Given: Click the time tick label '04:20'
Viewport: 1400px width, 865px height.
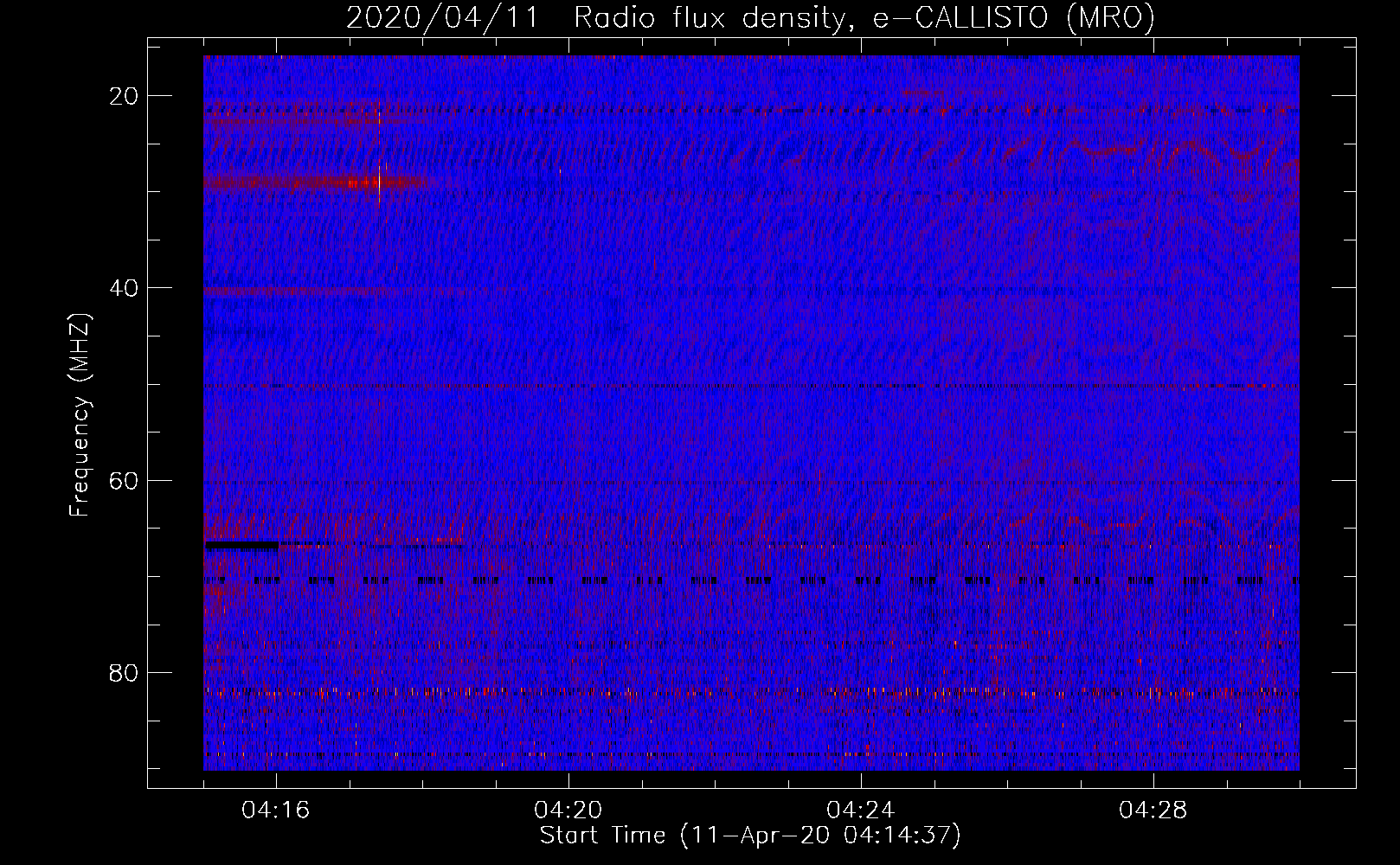Looking at the screenshot, I should [x=568, y=811].
